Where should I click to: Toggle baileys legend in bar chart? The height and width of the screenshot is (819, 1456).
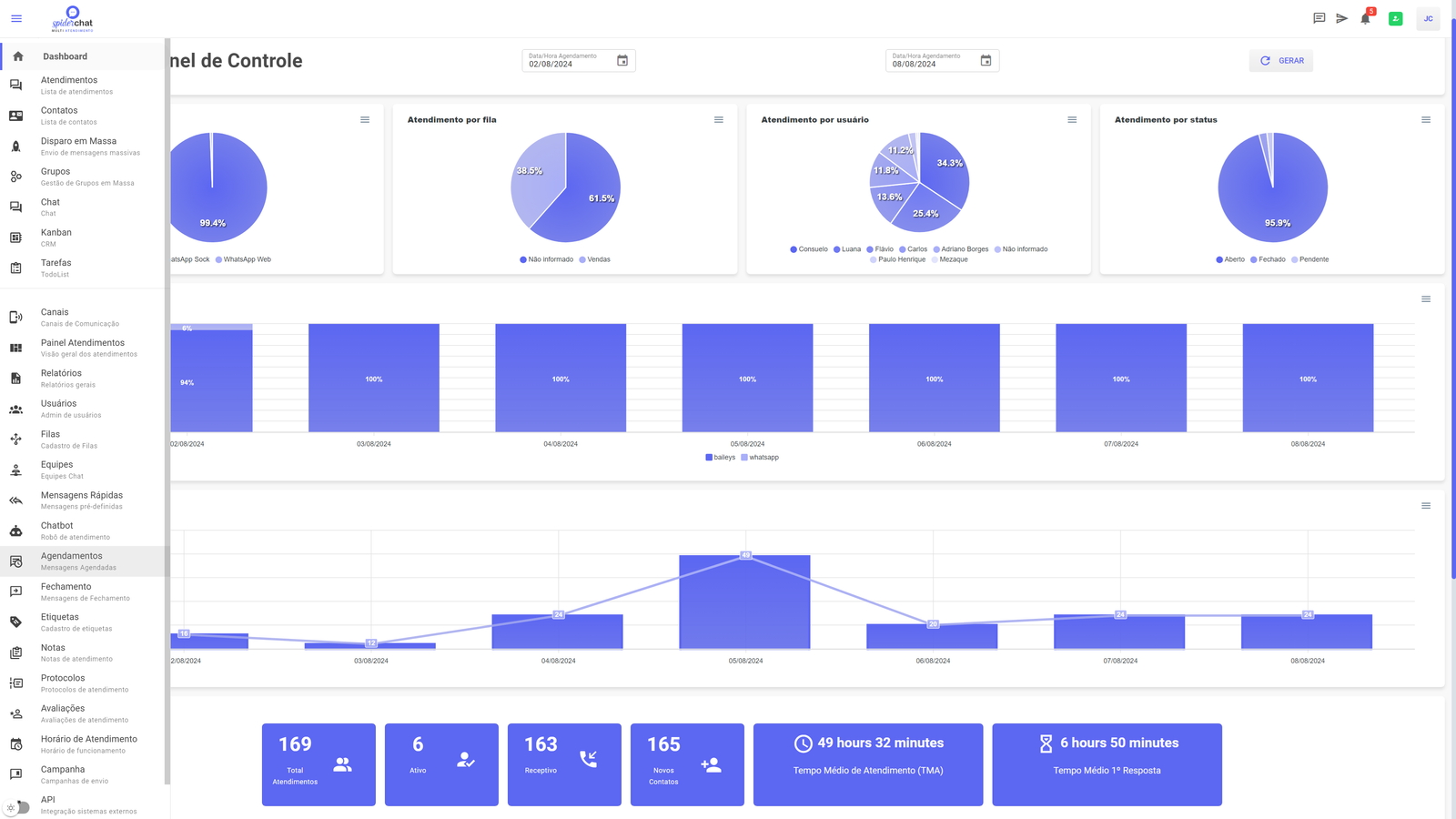point(721,458)
